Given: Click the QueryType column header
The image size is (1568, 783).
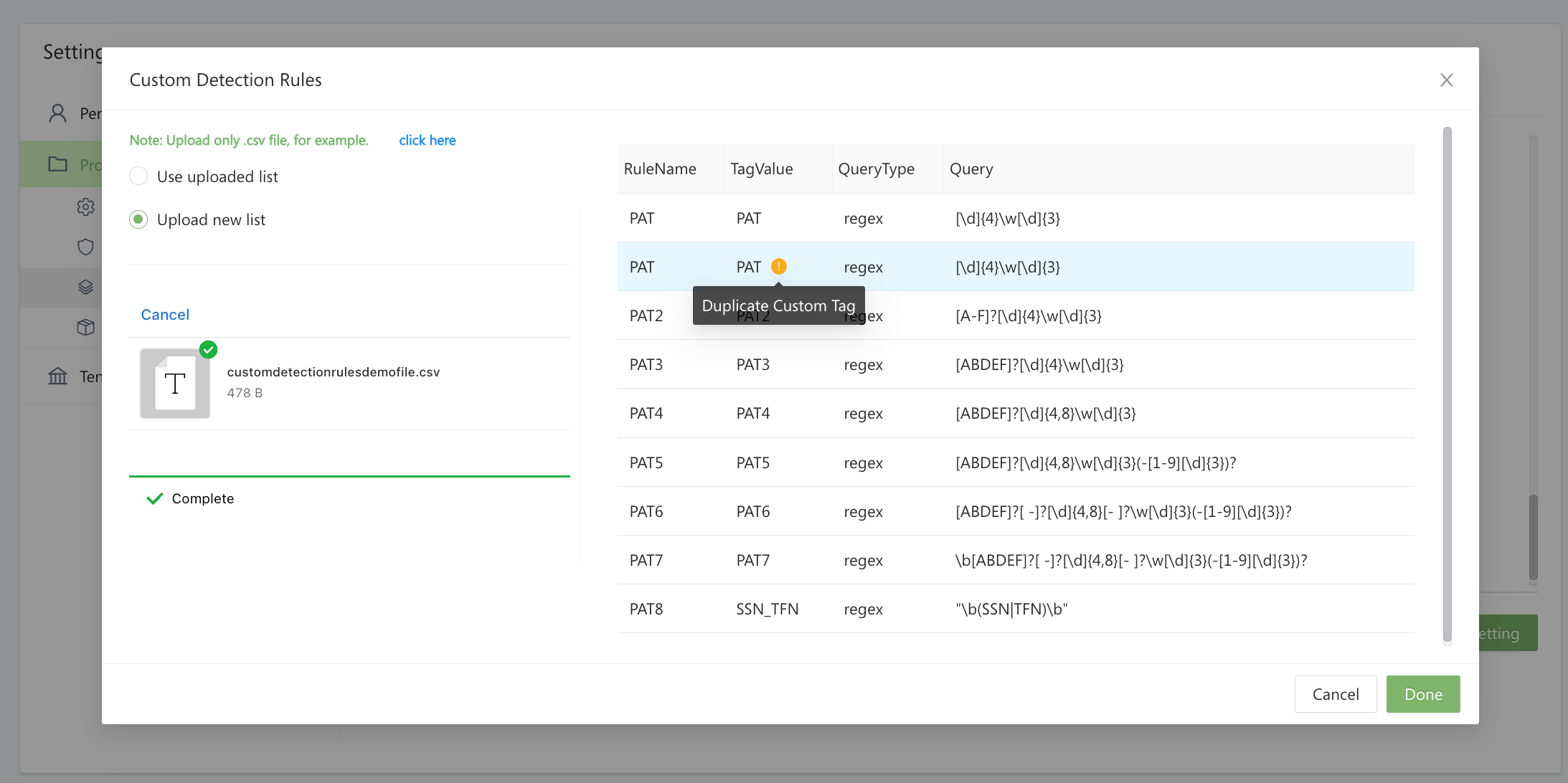Looking at the screenshot, I should pos(876,169).
